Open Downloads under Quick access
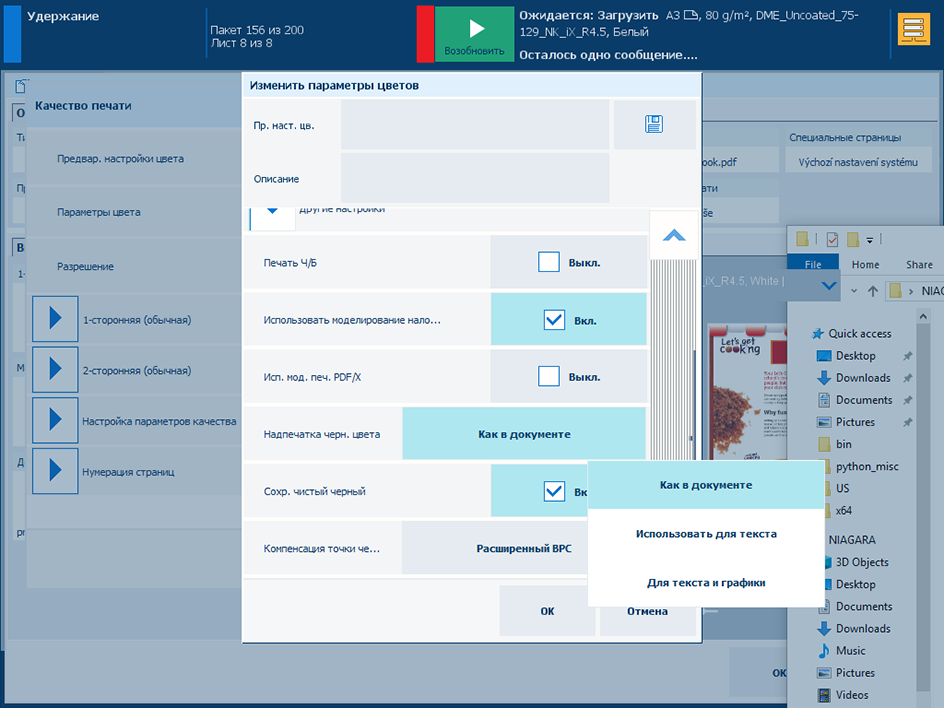This screenshot has height=708, width=944. pyautogui.click(x=863, y=378)
